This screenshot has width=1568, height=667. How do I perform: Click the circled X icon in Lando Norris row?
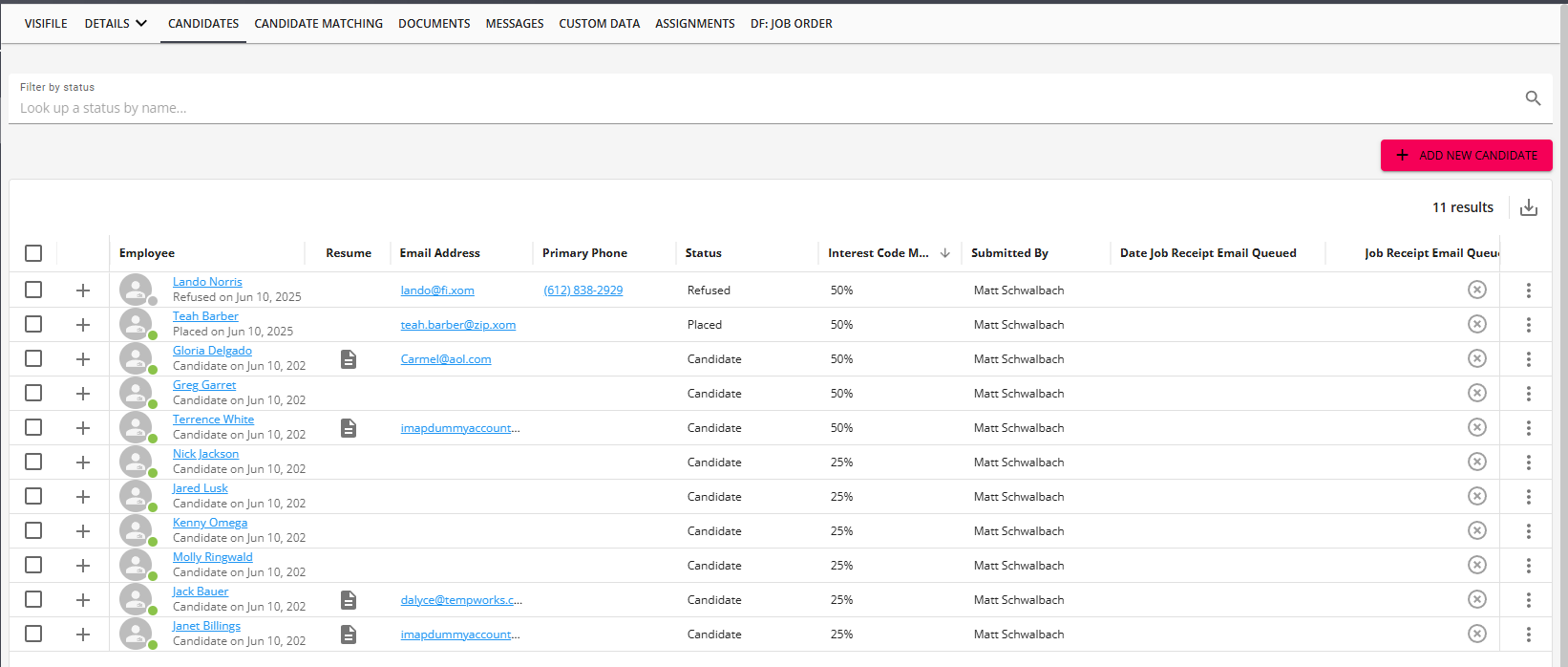point(1477,290)
